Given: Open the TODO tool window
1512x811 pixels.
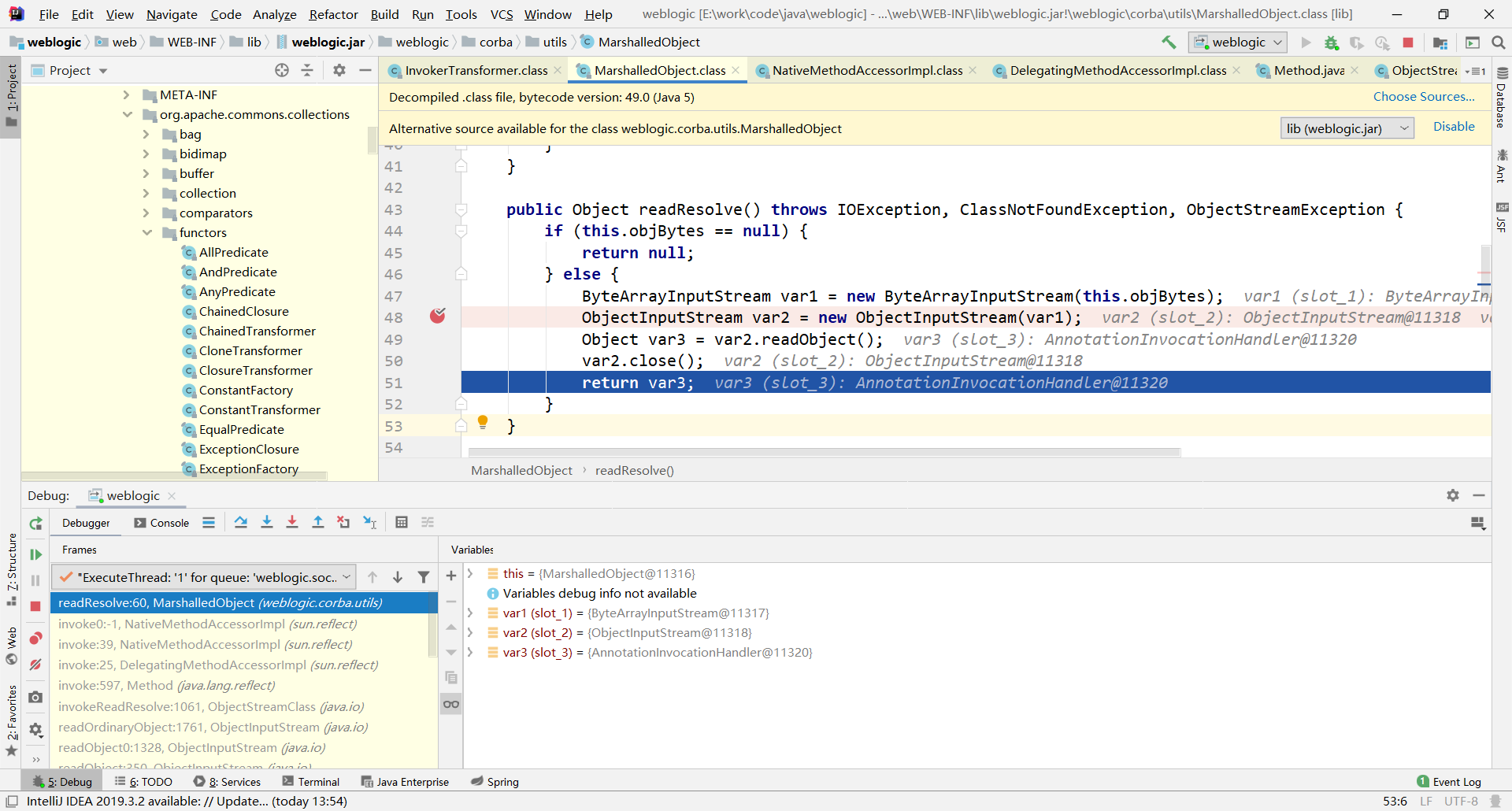Looking at the screenshot, I should (143, 782).
